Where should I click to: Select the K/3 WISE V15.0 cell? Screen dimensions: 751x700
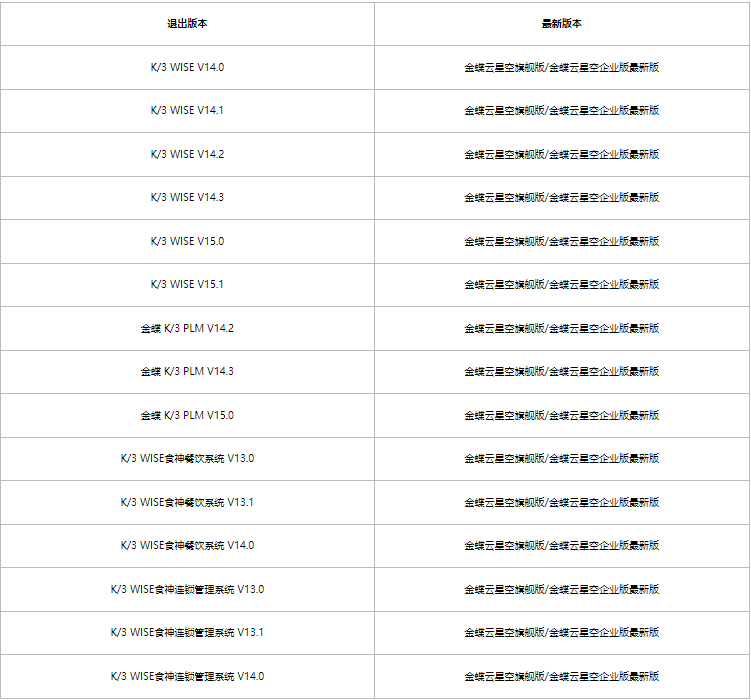187,241
